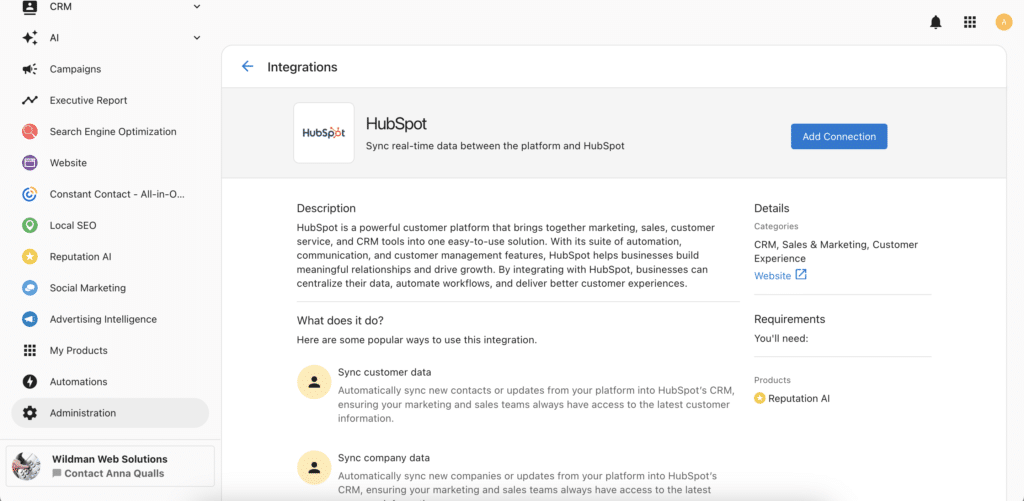
Task: Click the Advertising Intelligence megaphone icon
Action: [29, 319]
